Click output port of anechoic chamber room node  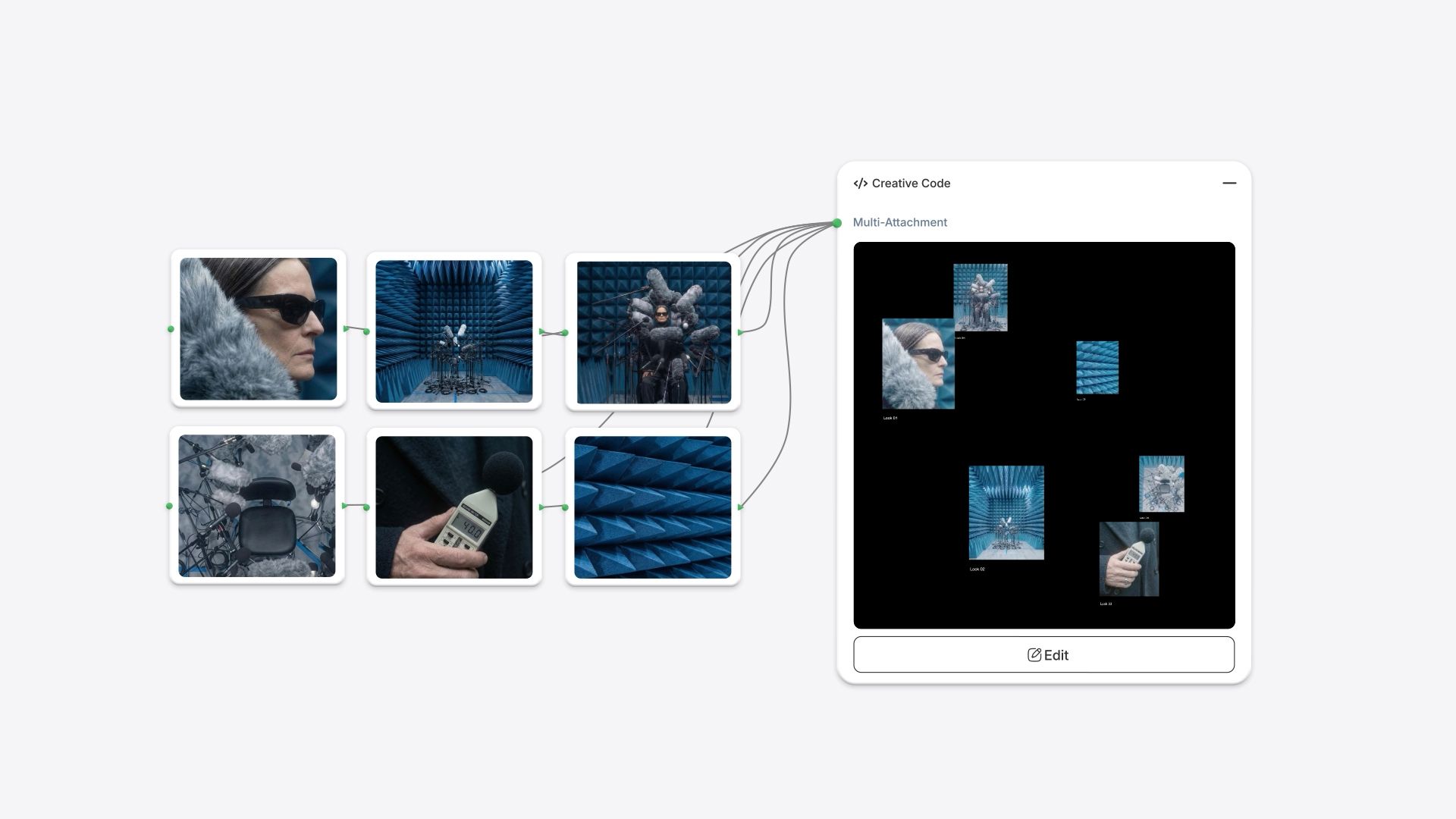(542, 331)
